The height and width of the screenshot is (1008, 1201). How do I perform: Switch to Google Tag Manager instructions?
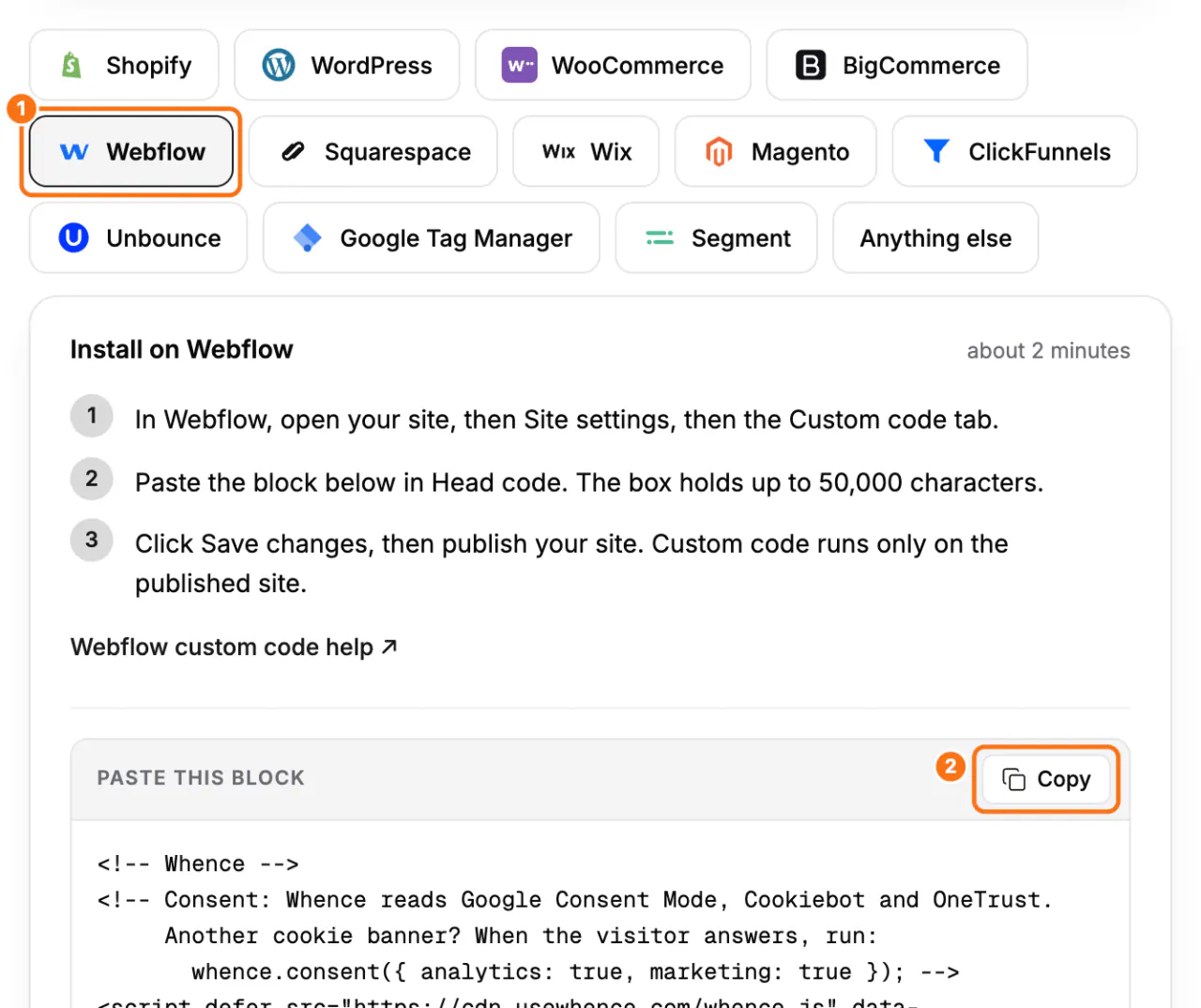432,237
